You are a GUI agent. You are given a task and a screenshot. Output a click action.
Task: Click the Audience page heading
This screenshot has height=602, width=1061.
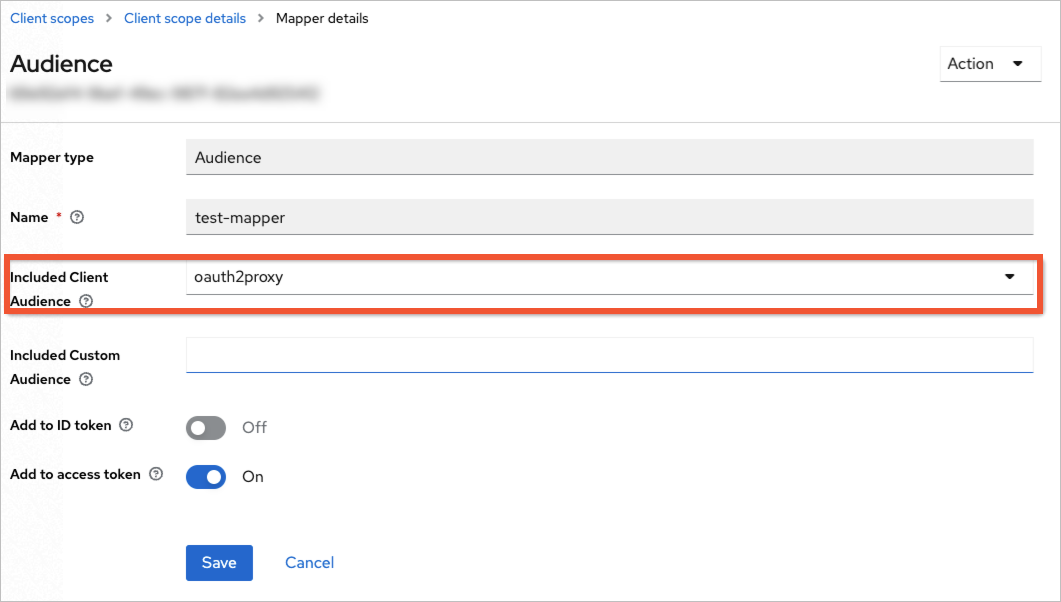(x=61, y=64)
